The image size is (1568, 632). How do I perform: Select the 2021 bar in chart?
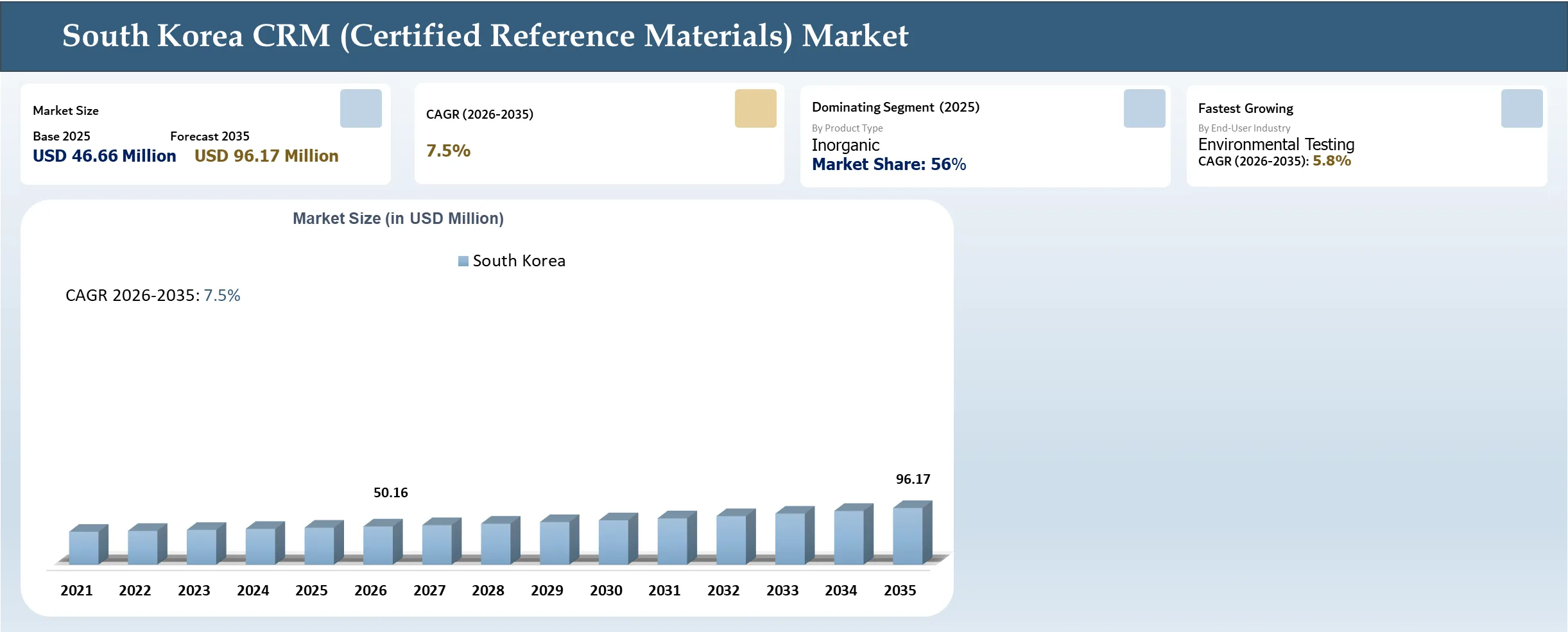click(89, 545)
